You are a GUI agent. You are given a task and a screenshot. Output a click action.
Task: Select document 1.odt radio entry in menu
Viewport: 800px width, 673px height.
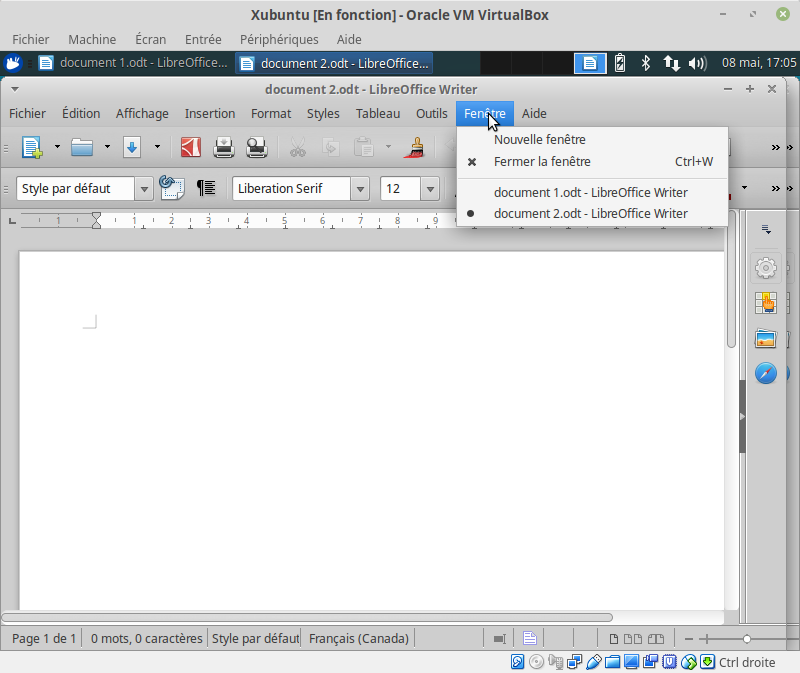[590, 192]
